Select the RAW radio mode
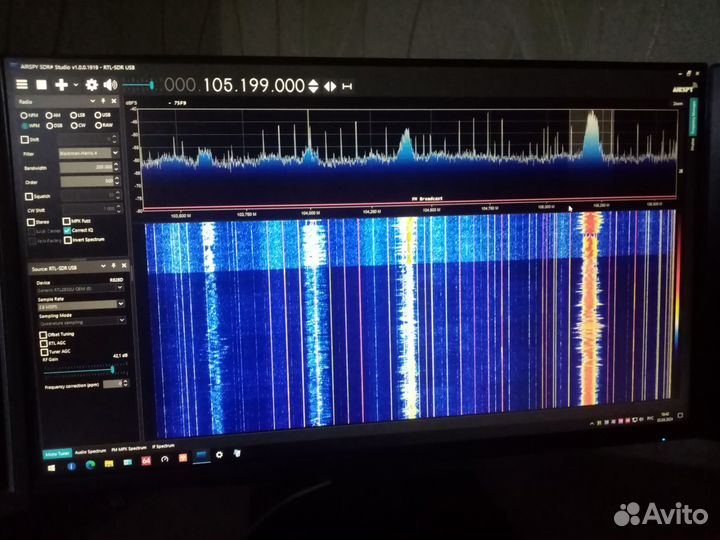 tap(104, 125)
